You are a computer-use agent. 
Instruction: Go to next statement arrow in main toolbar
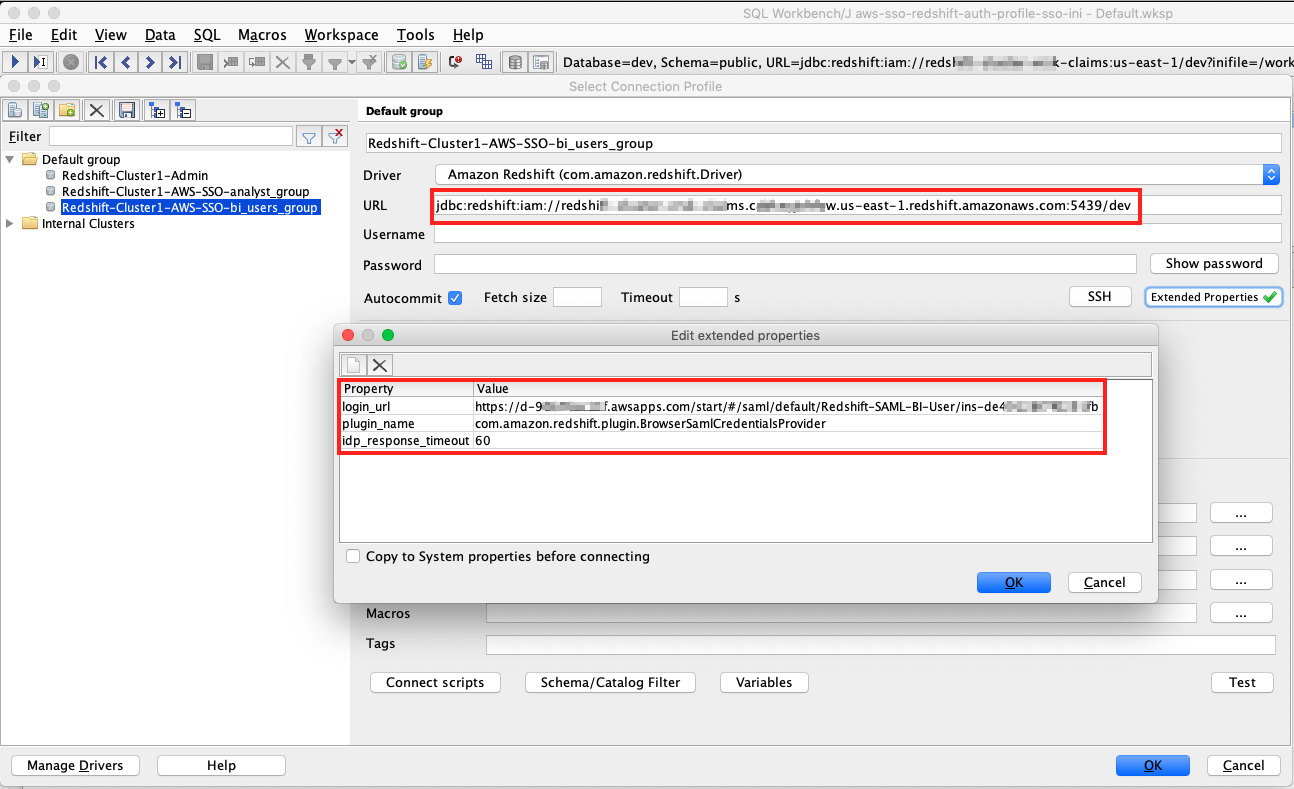[150, 62]
